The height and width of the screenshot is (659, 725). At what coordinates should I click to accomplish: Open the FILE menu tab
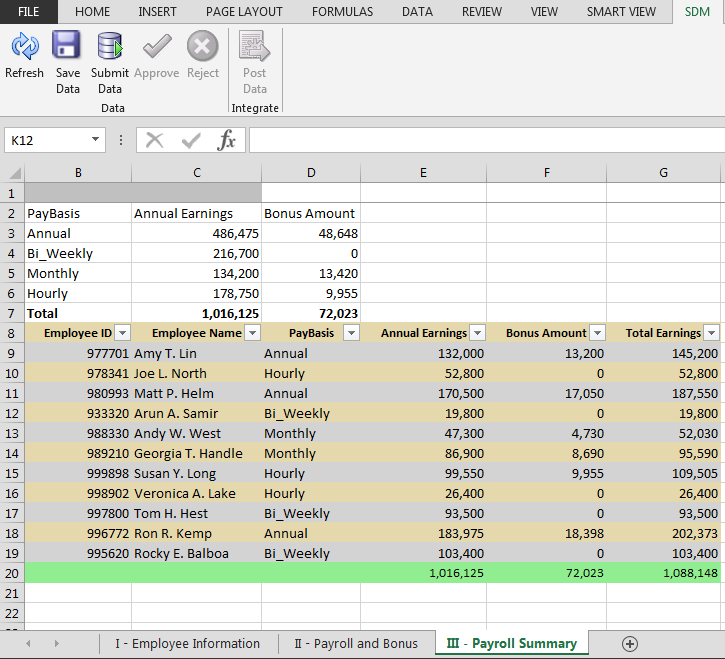[29, 12]
